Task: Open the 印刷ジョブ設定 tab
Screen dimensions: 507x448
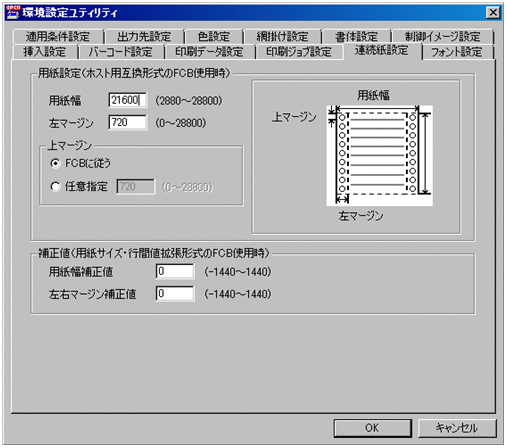Action: coord(299,52)
